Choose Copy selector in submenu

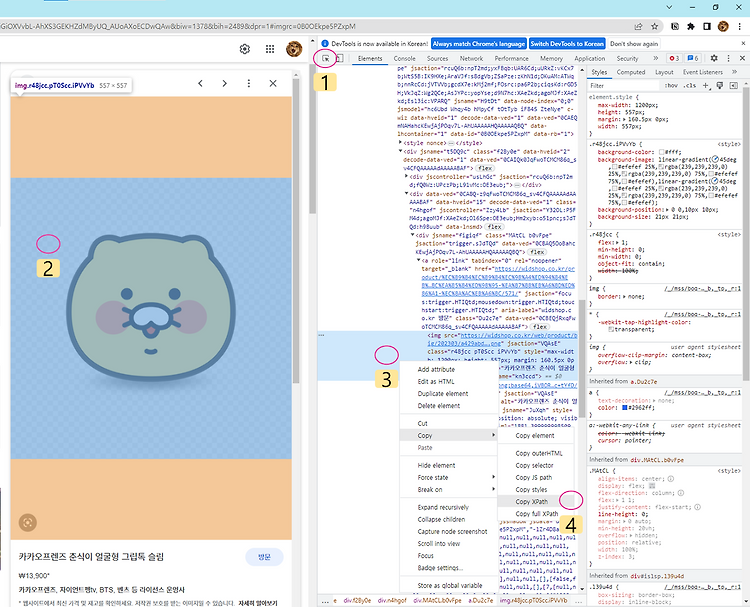click(x=535, y=465)
